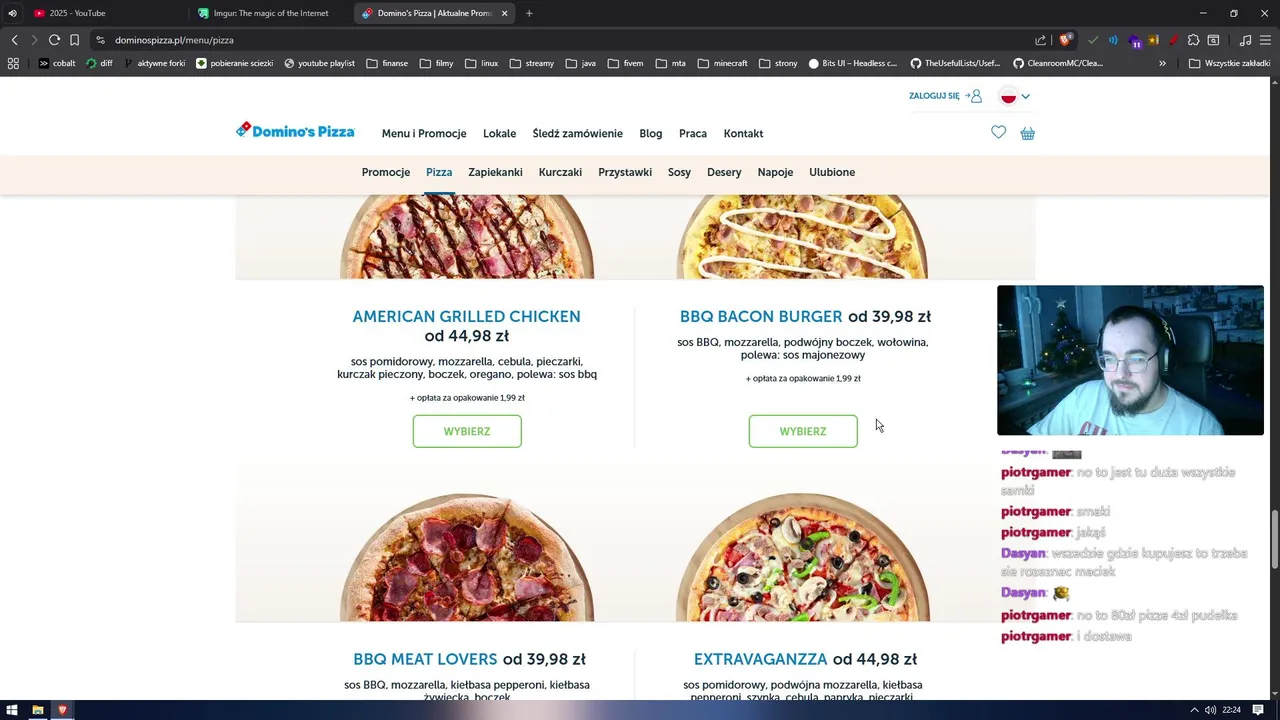Viewport: 1280px width, 720px height.
Task: Select the Promocje menu category
Action: (386, 172)
